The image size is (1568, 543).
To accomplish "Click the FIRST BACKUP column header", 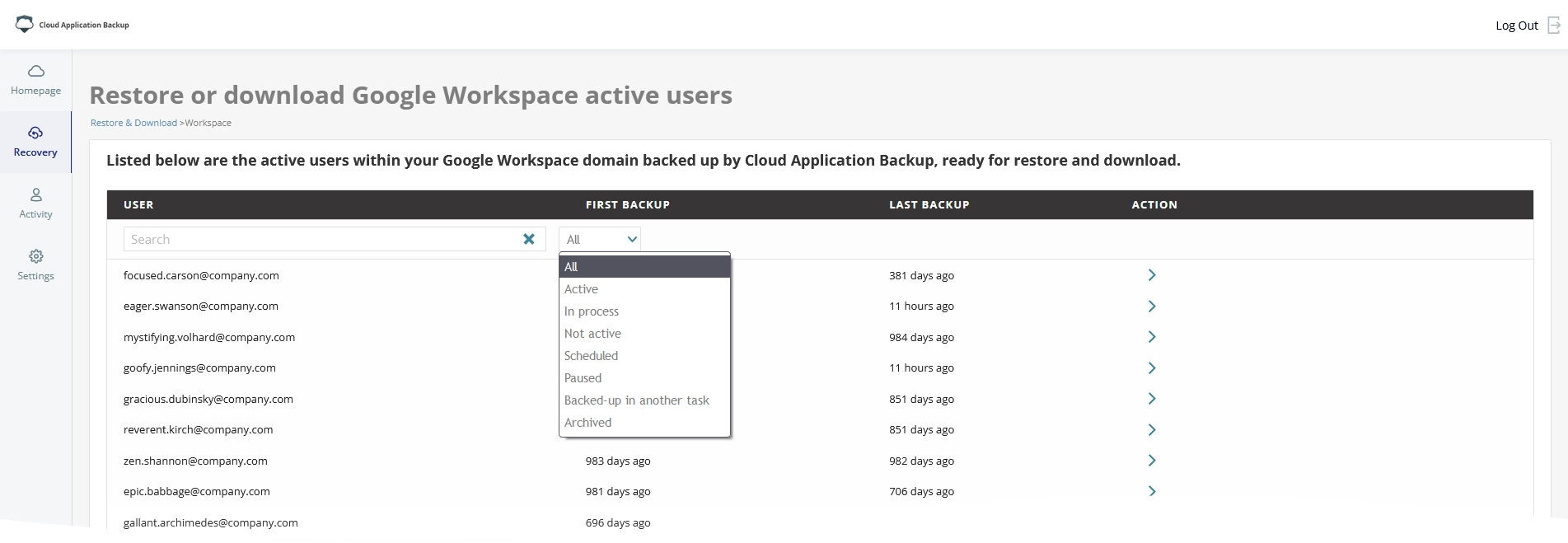I will click(x=628, y=205).
